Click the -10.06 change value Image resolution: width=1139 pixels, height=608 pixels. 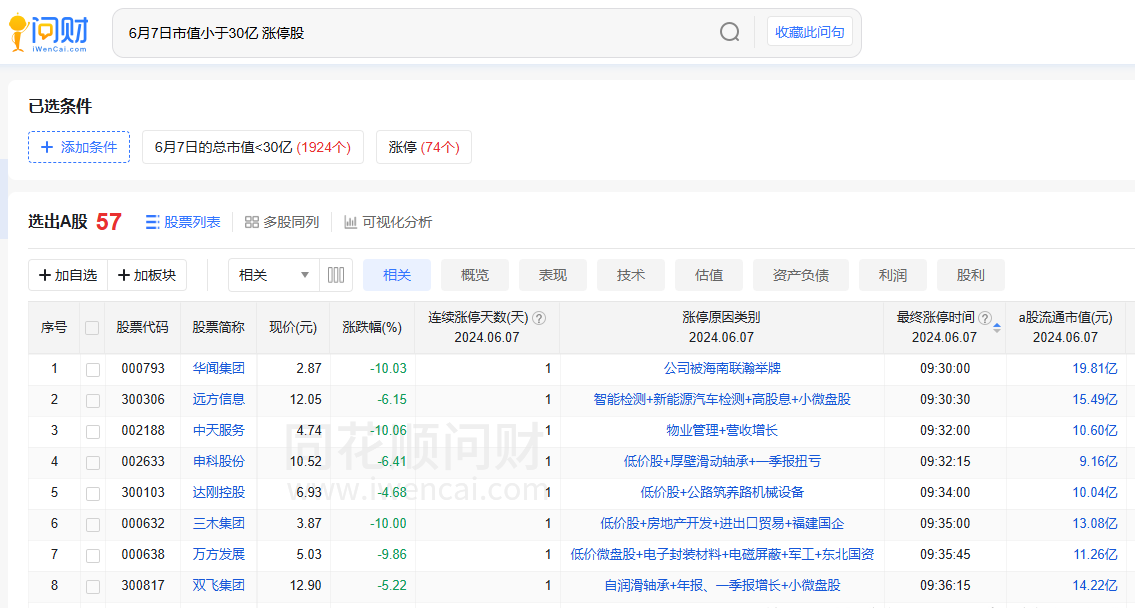pyautogui.click(x=388, y=431)
